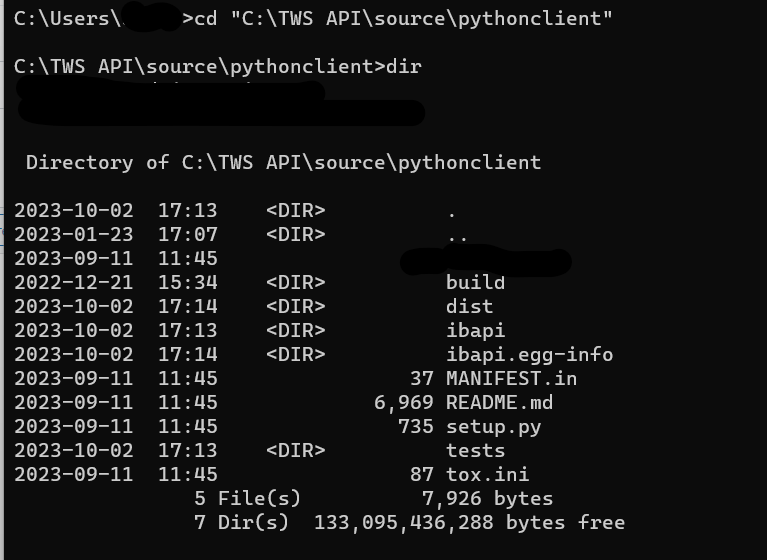Click the <DIR> marker beside build
767x560 pixels.
point(295,283)
